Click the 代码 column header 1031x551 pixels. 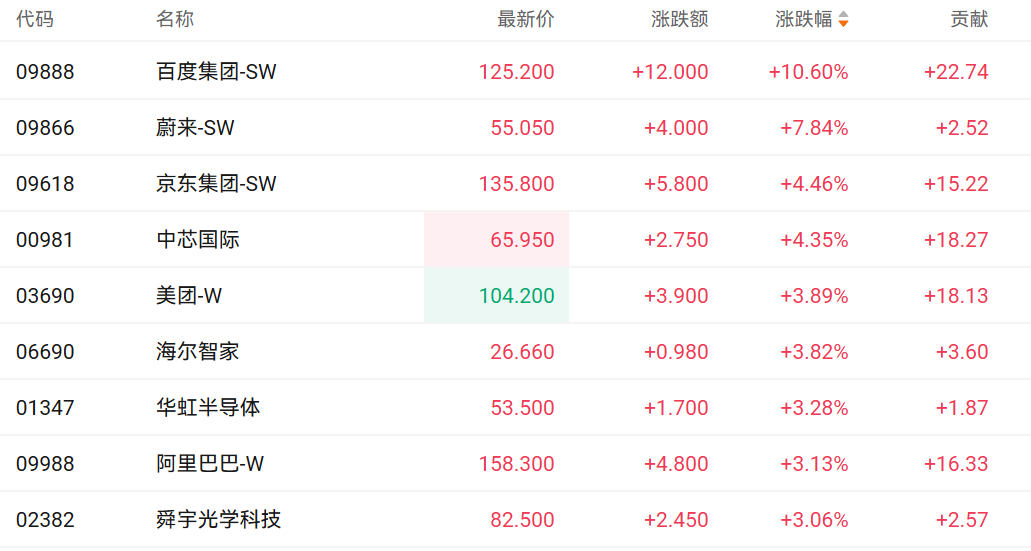click(x=35, y=19)
